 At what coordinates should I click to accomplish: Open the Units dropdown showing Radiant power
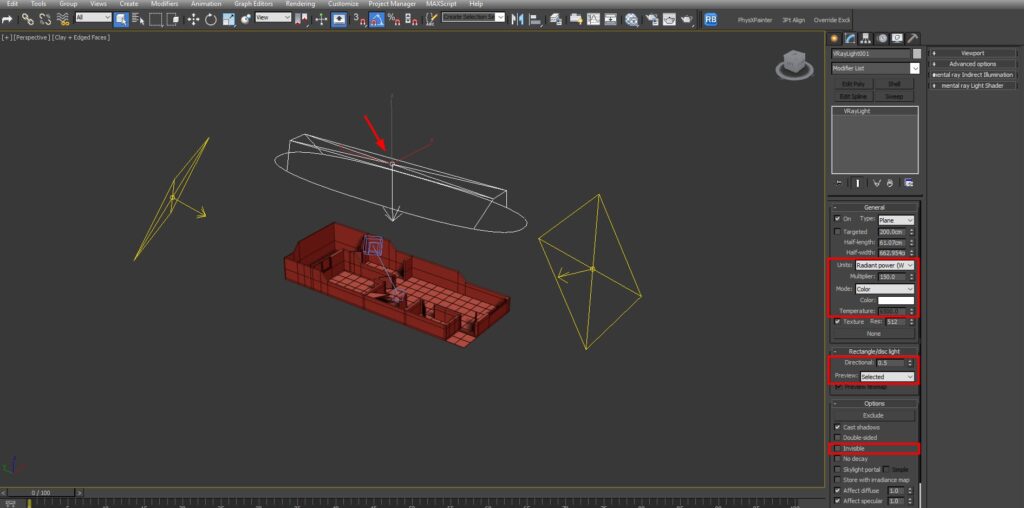click(885, 265)
